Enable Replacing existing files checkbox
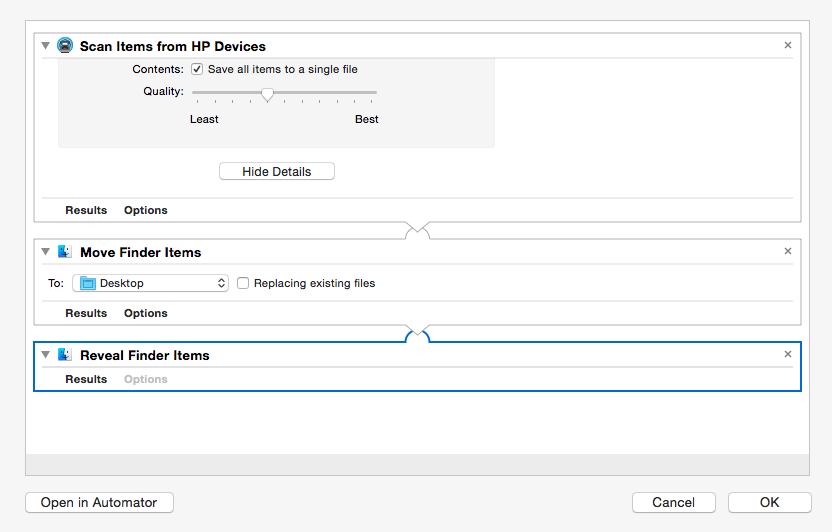 click(x=242, y=283)
